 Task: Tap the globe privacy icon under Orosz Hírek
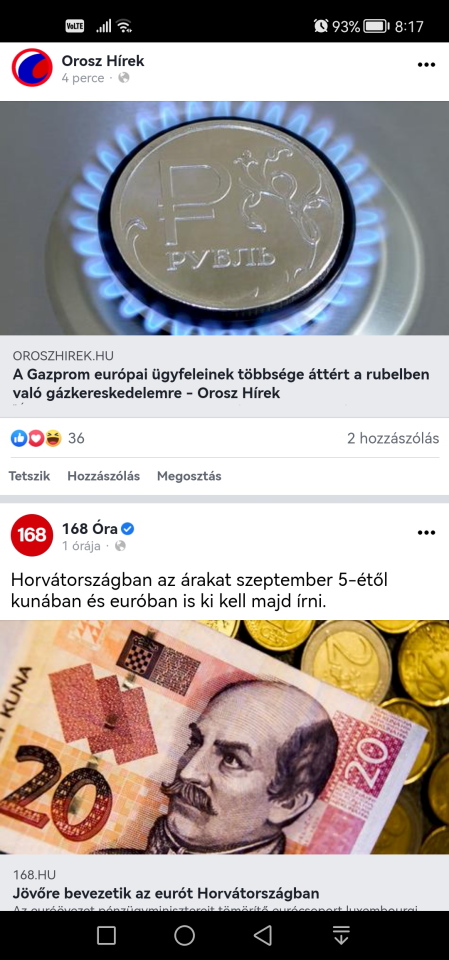[124, 78]
